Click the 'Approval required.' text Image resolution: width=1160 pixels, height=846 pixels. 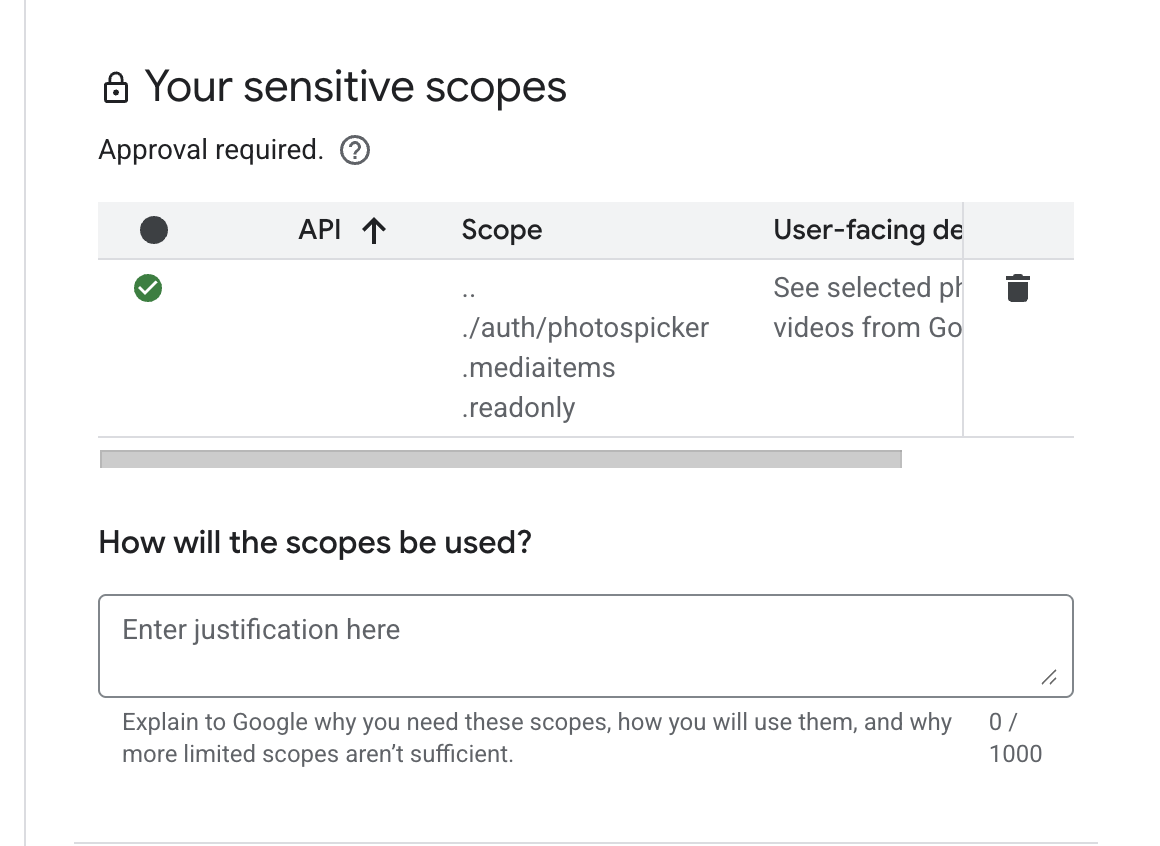pyautogui.click(x=211, y=150)
